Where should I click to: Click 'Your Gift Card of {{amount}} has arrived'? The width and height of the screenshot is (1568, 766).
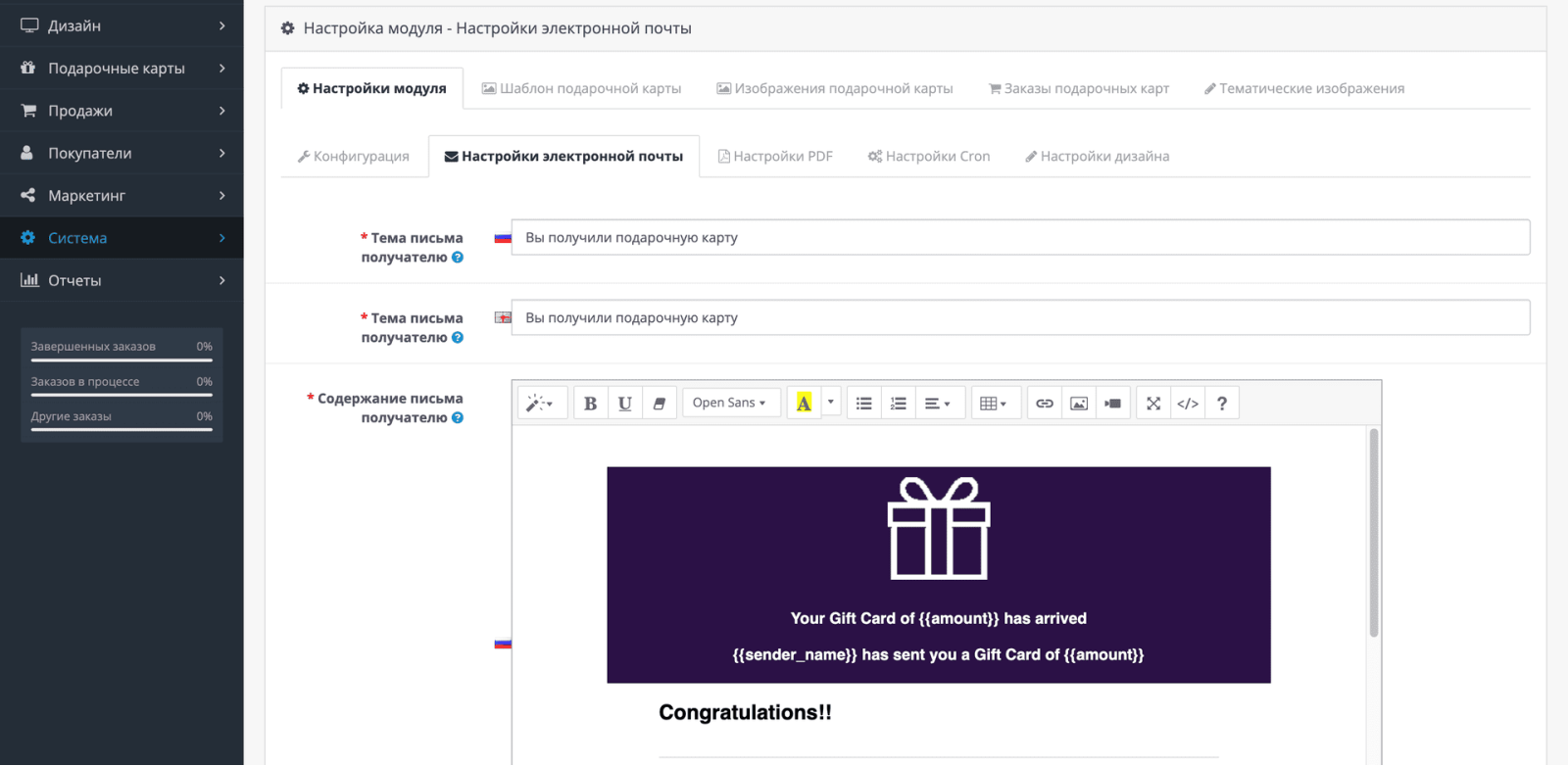click(939, 618)
